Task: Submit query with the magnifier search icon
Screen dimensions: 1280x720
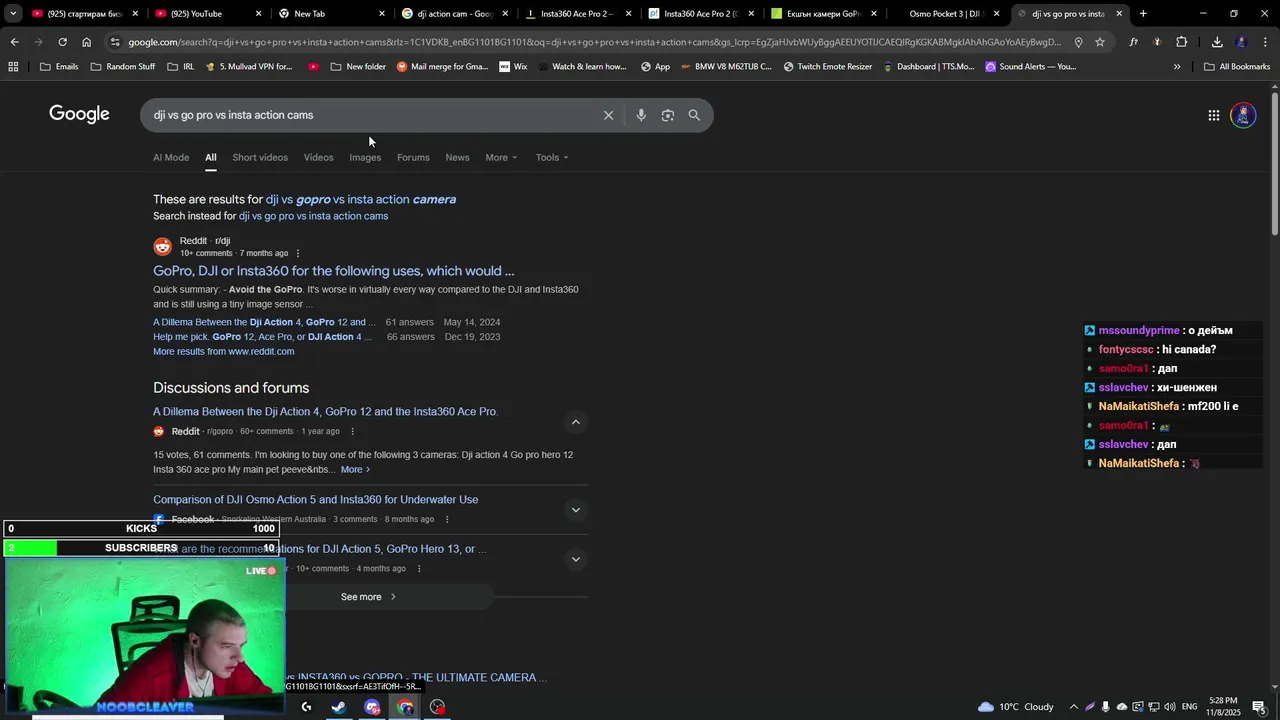Action: pos(694,115)
